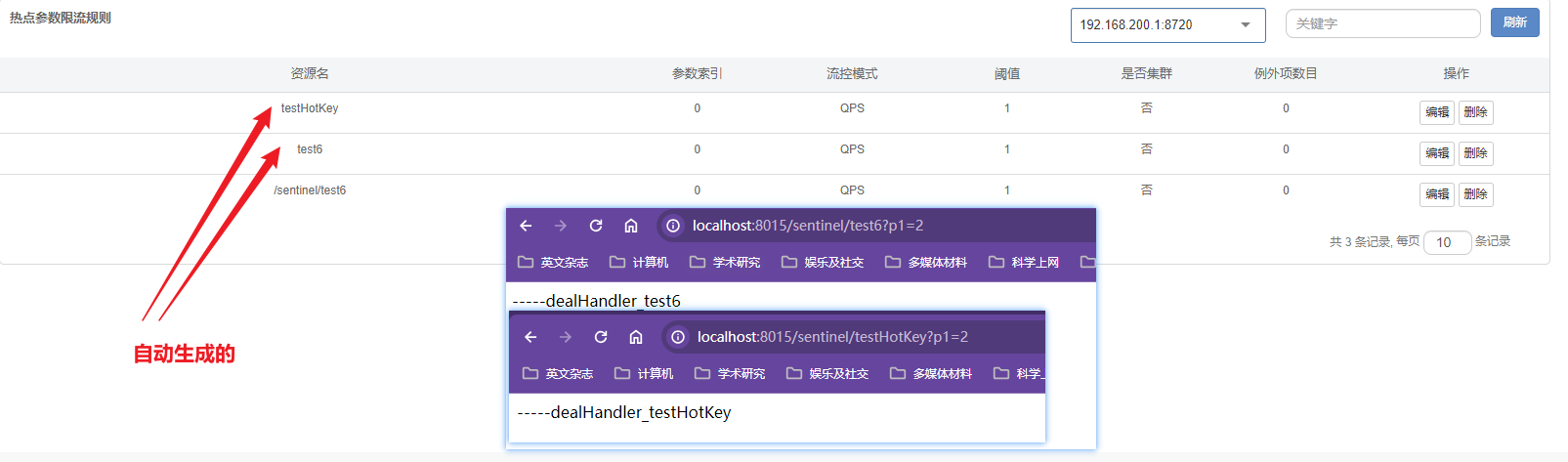Open the 英文杂志 bookmark folder in the test6 browser

pos(553,263)
